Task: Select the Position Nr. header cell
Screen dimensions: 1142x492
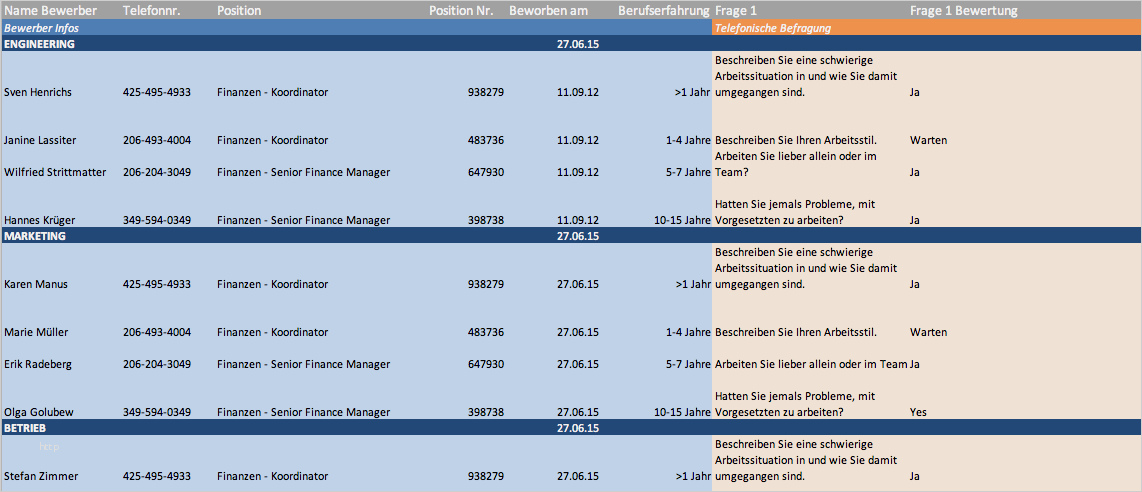Action: [461, 11]
